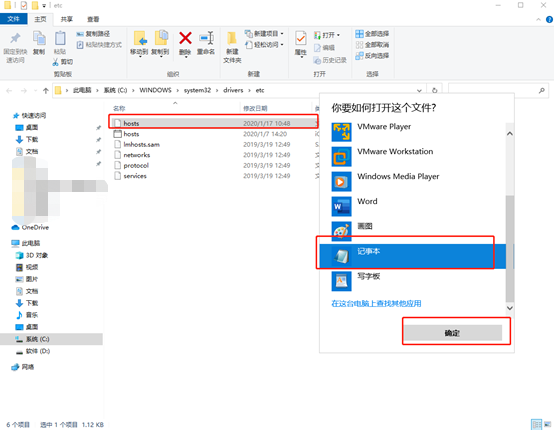Image resolution: width=554 pixels, height=430 pixels.
Task: Click the New folder icon
Action: tap(232, 38)
